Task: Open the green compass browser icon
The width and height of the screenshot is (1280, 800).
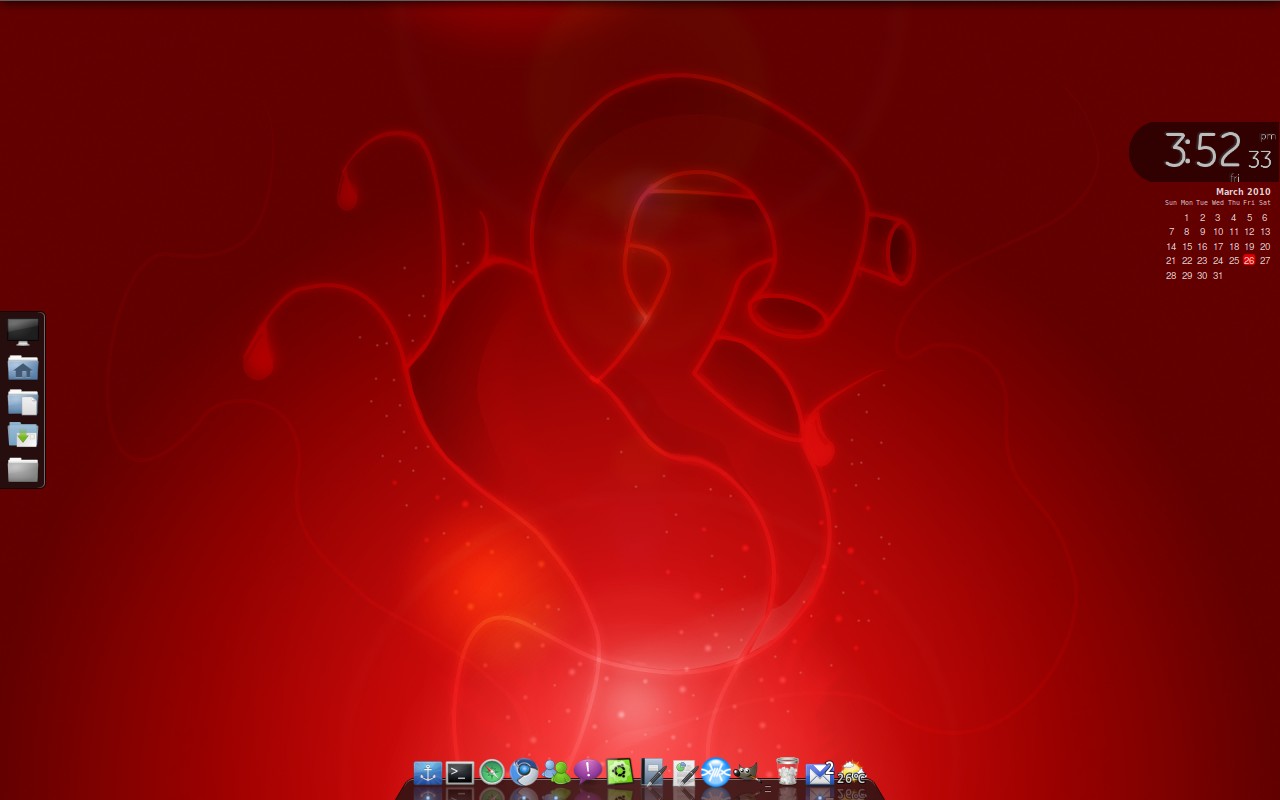Action: coord(492,772)
